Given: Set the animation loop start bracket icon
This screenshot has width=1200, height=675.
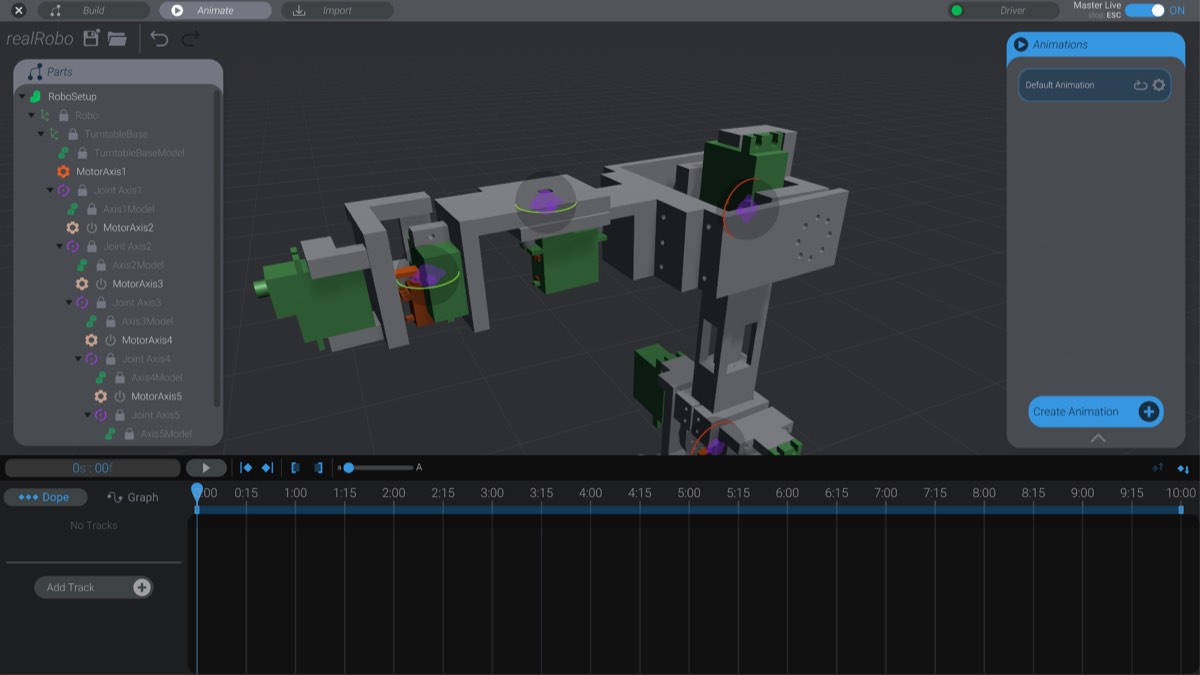Looking at the screenshot, I should (x=297, y=467).
